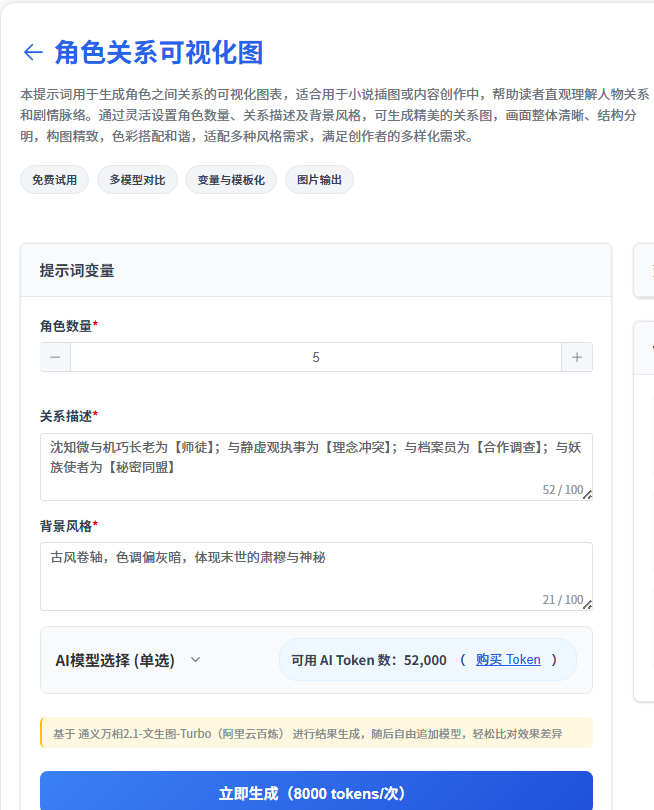654x810 pixels.
Task: Increase 角色数量 with the plus button
Action: [577, 358]
